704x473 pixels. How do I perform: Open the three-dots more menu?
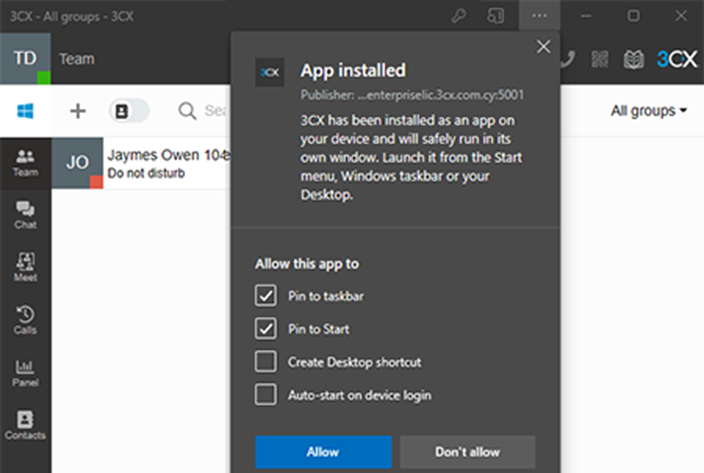click(539, 16)
